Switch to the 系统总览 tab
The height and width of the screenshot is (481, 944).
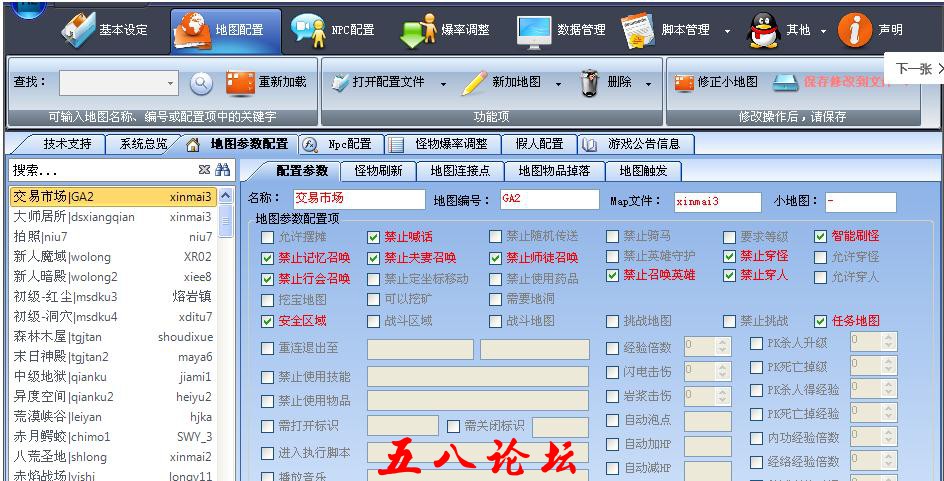point(143,144)
